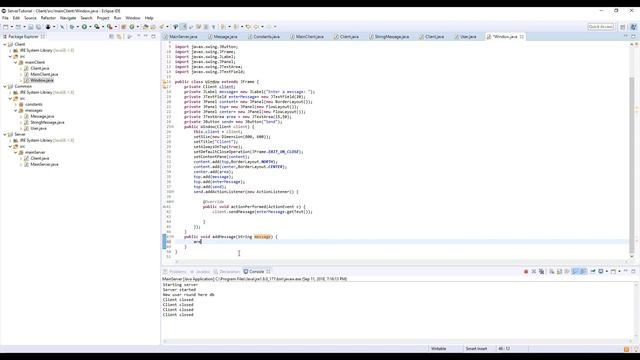The height and width of the screenshot is (360, 640).
Task: Click the Toggle Mark Occurrences toolbar icon
Action: click(183, 27)
